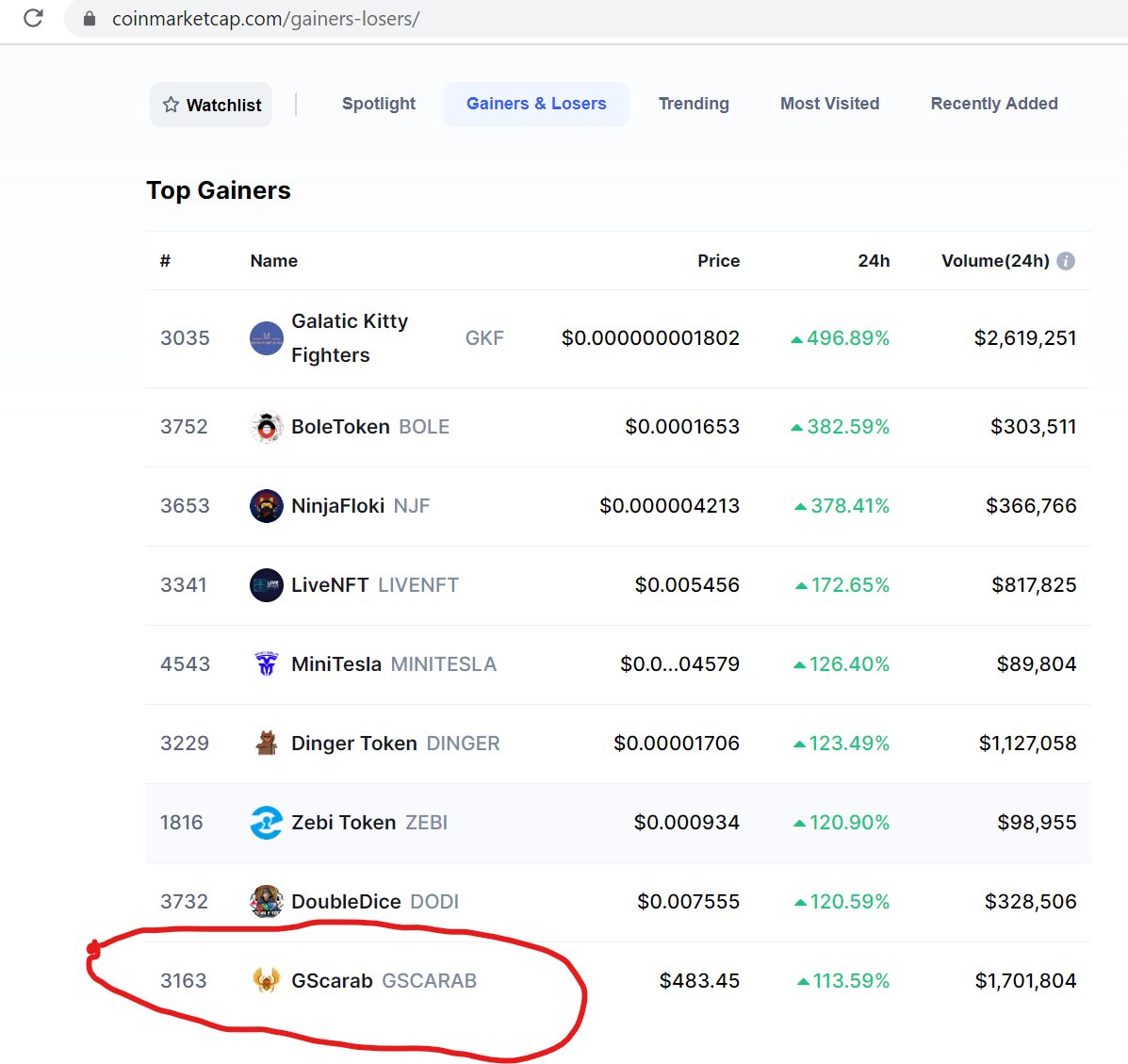The image size is (1128, 1064).
Task: Click the price $0.007555
Action: coord(688,901)
